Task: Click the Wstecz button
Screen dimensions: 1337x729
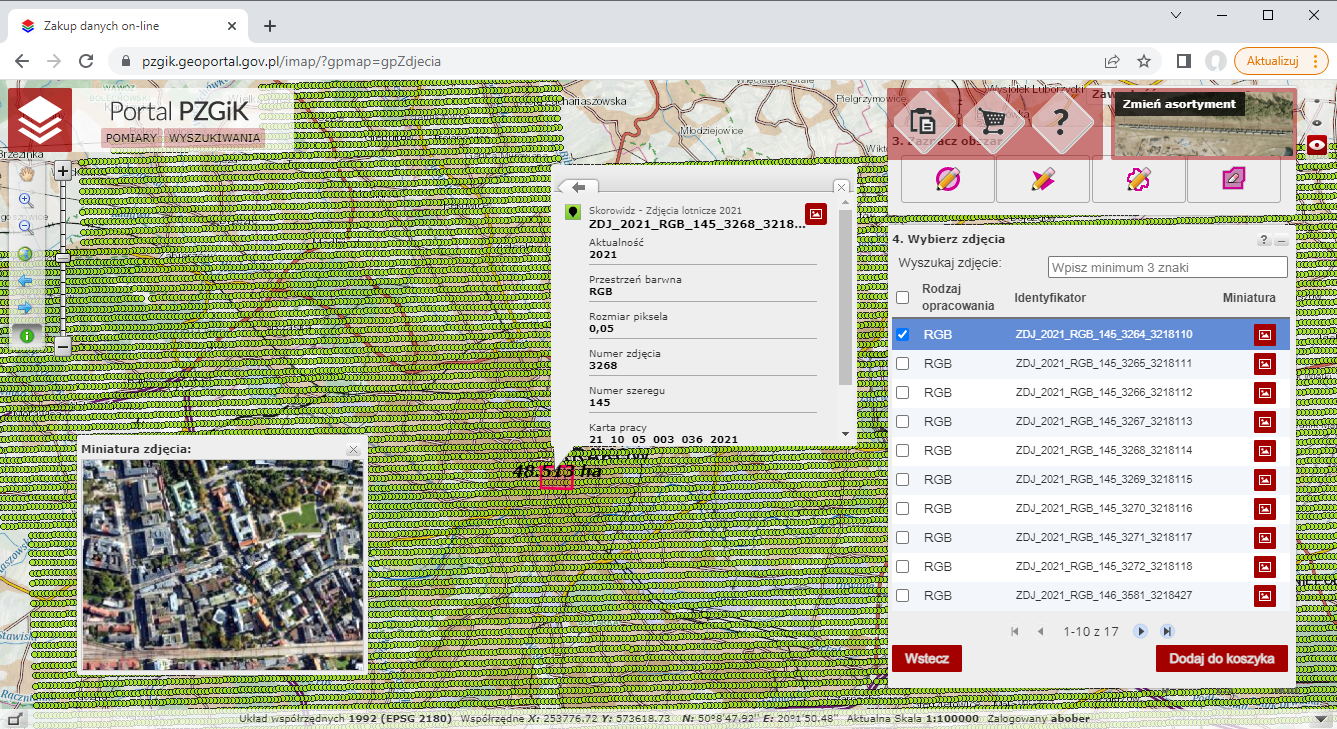Action: point(927,659)
